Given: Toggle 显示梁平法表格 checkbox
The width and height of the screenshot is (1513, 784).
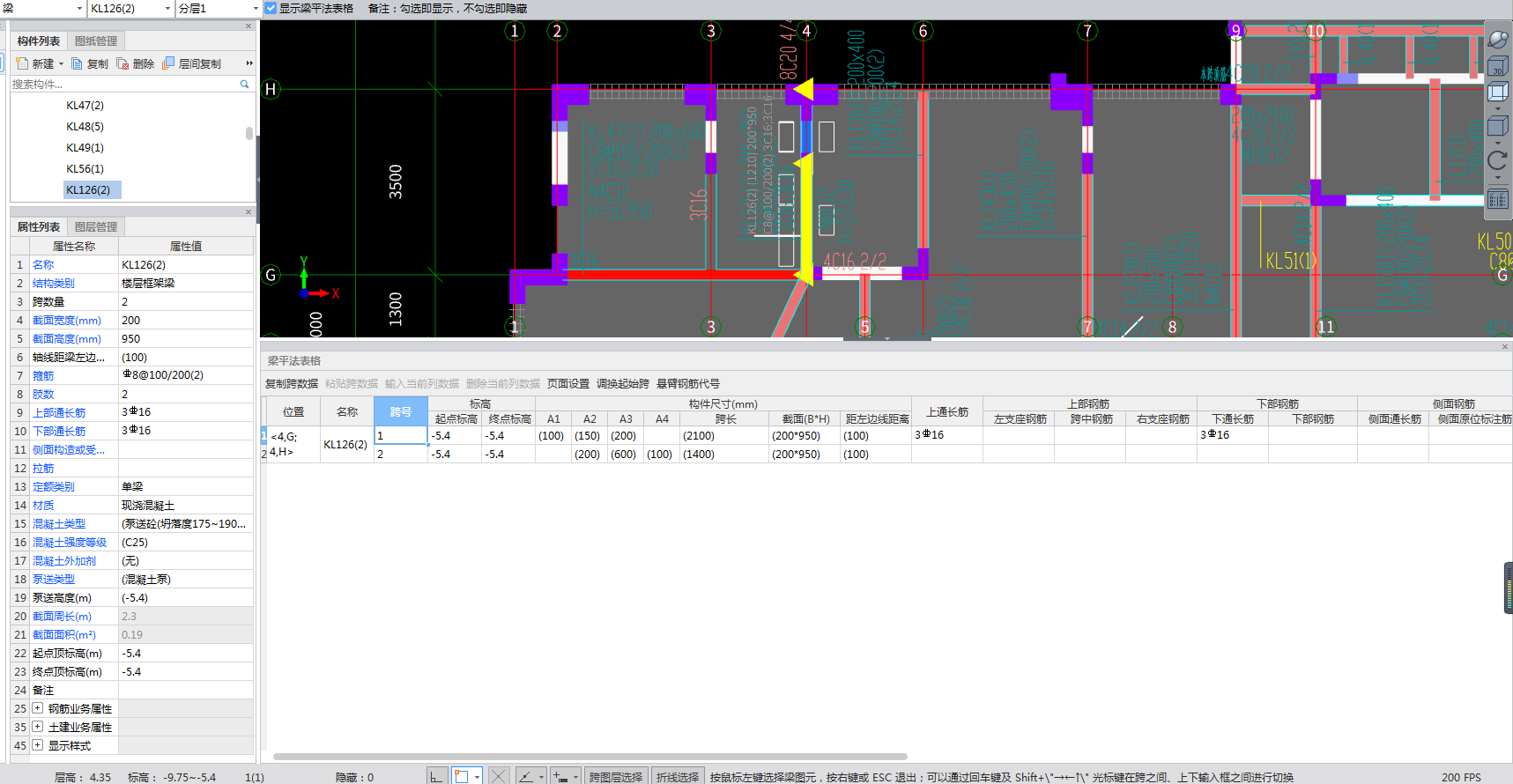Looking at the screenshot, I should (x=271, y=8).
